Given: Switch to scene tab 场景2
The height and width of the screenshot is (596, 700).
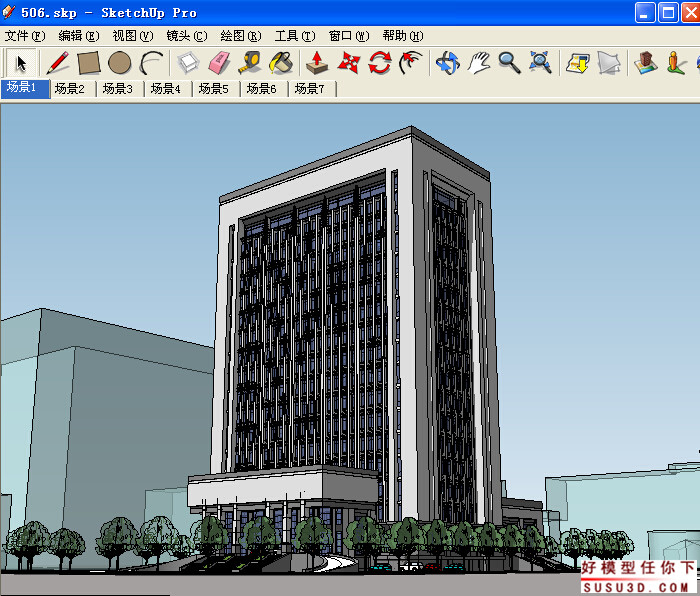Looking at the screenshot, I should (x=73, y=88).
